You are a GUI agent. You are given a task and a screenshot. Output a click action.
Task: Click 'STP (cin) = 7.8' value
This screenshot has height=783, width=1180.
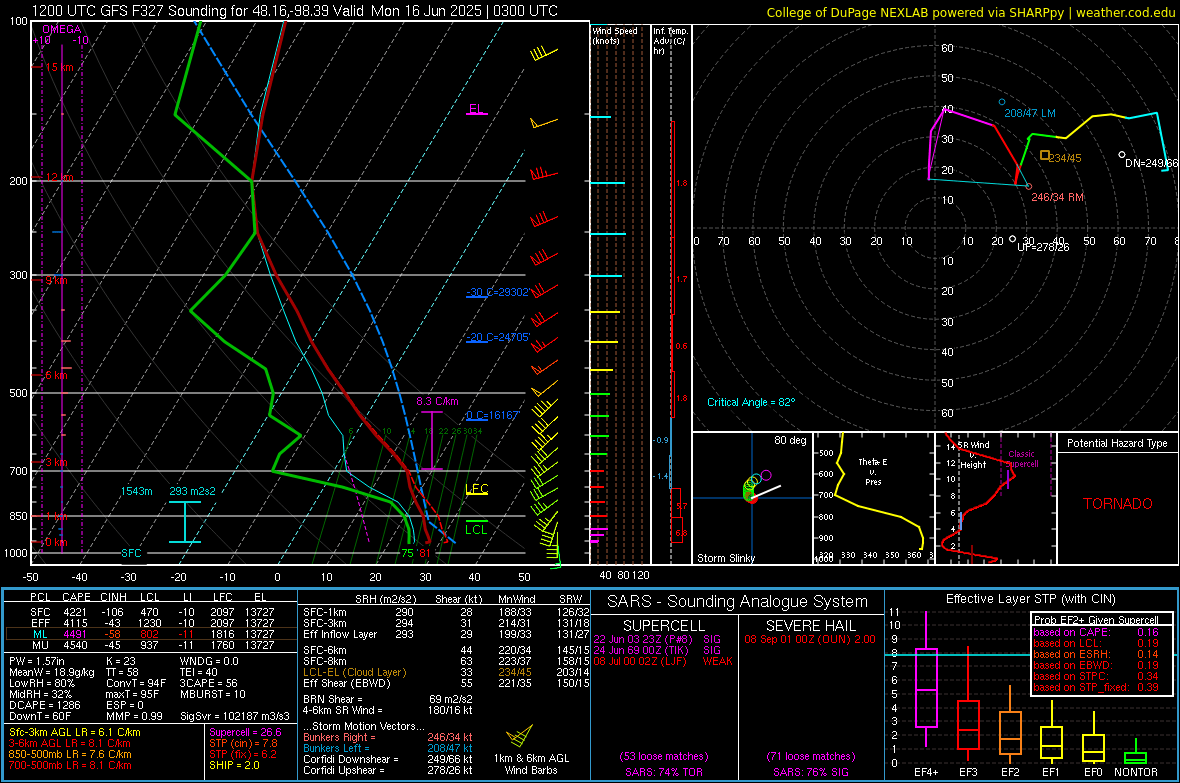(x=243, y=743)
